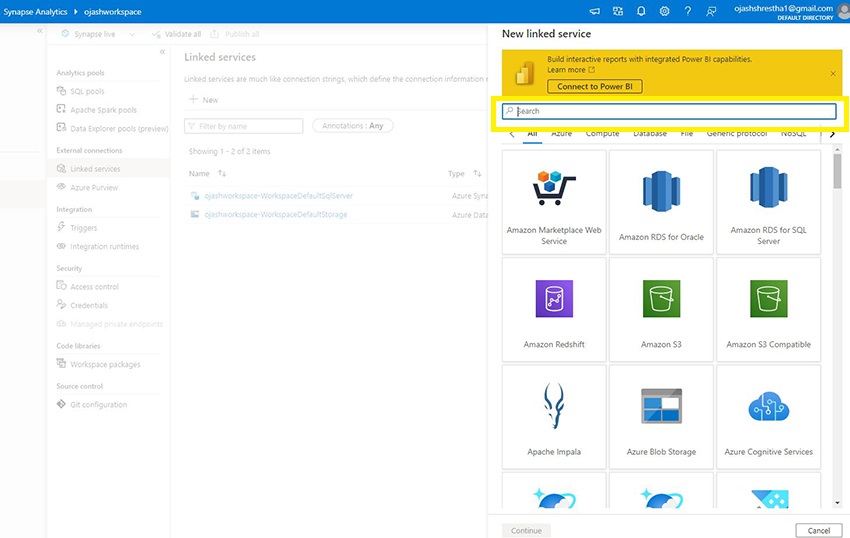This screenshot has width=850, height=538.
Task: Click the Synapse Analytics breadcrumb
Action: click(x=35, y=11)
